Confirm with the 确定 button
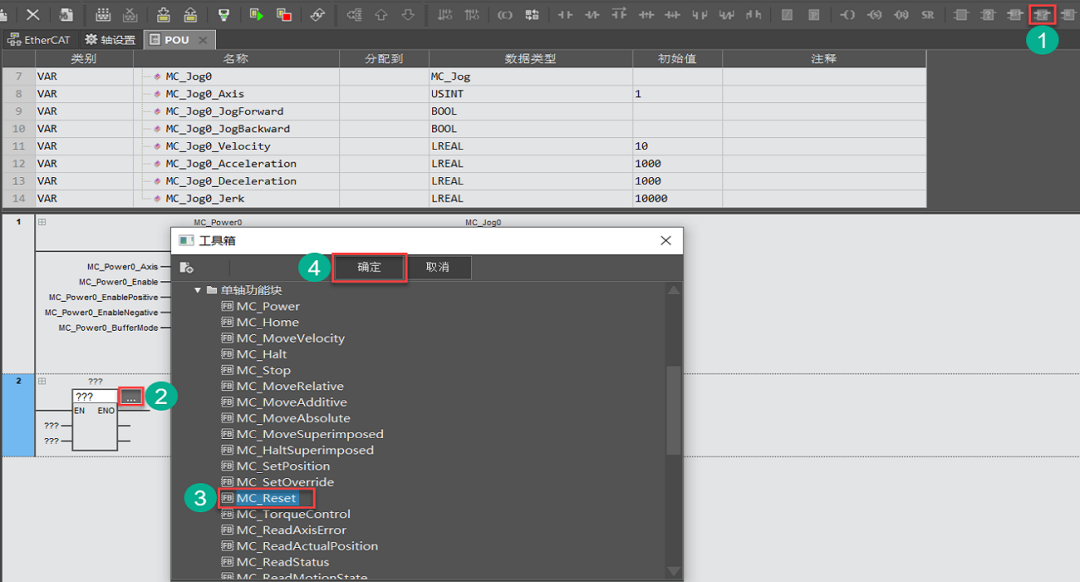The width and height of the screenshot is (1080, 582). click(x=369, y=267)
